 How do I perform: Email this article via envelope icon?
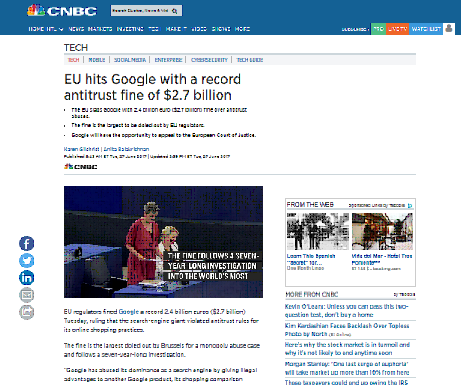click(x=27, y=295)
